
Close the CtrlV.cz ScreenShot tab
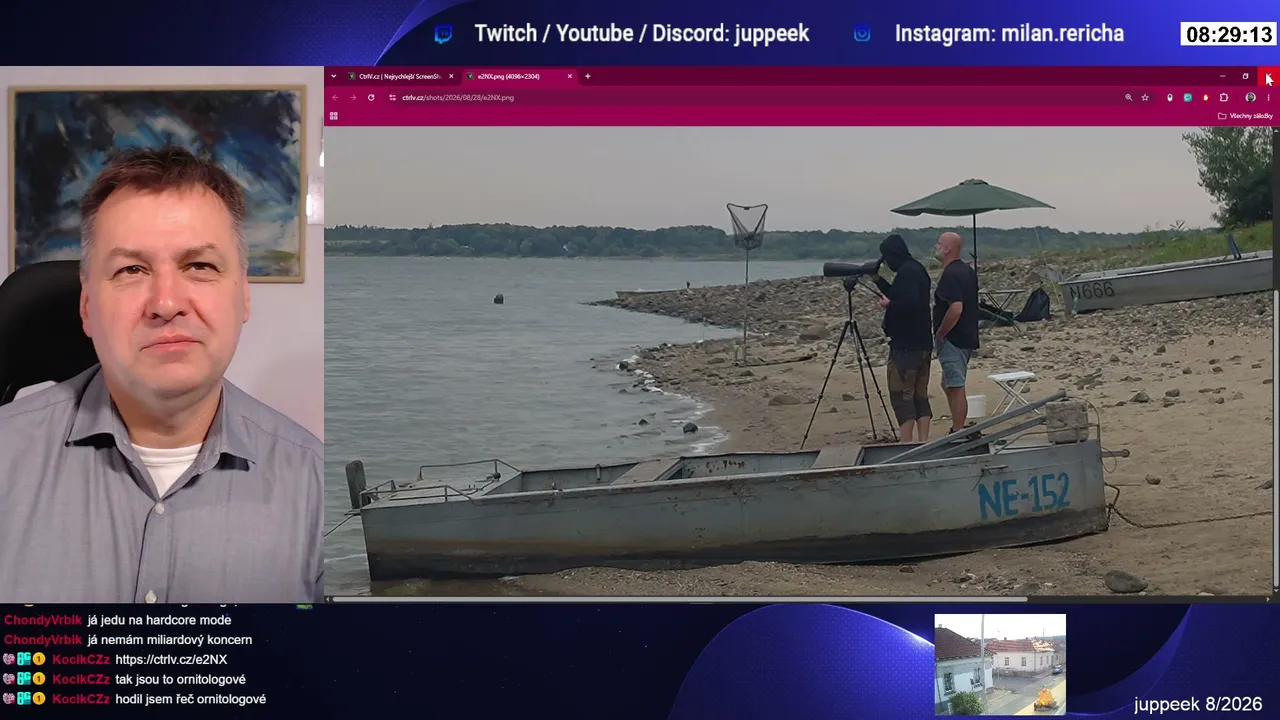pos(451,76)
